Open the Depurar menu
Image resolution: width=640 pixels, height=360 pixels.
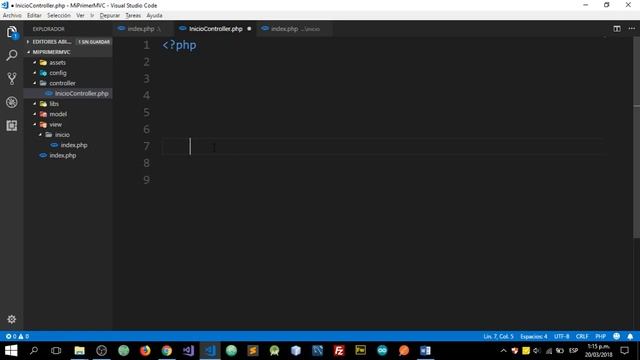click(110, 16)
